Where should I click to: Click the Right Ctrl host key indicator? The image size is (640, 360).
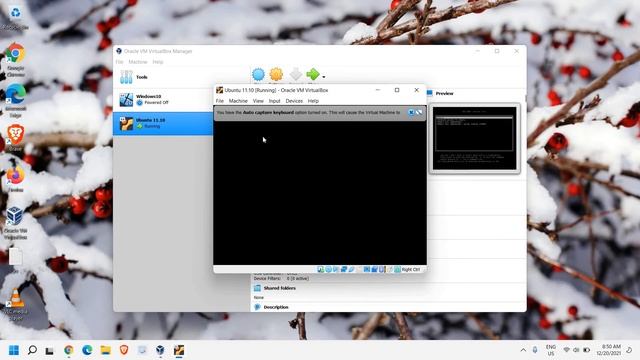(411, 269)
